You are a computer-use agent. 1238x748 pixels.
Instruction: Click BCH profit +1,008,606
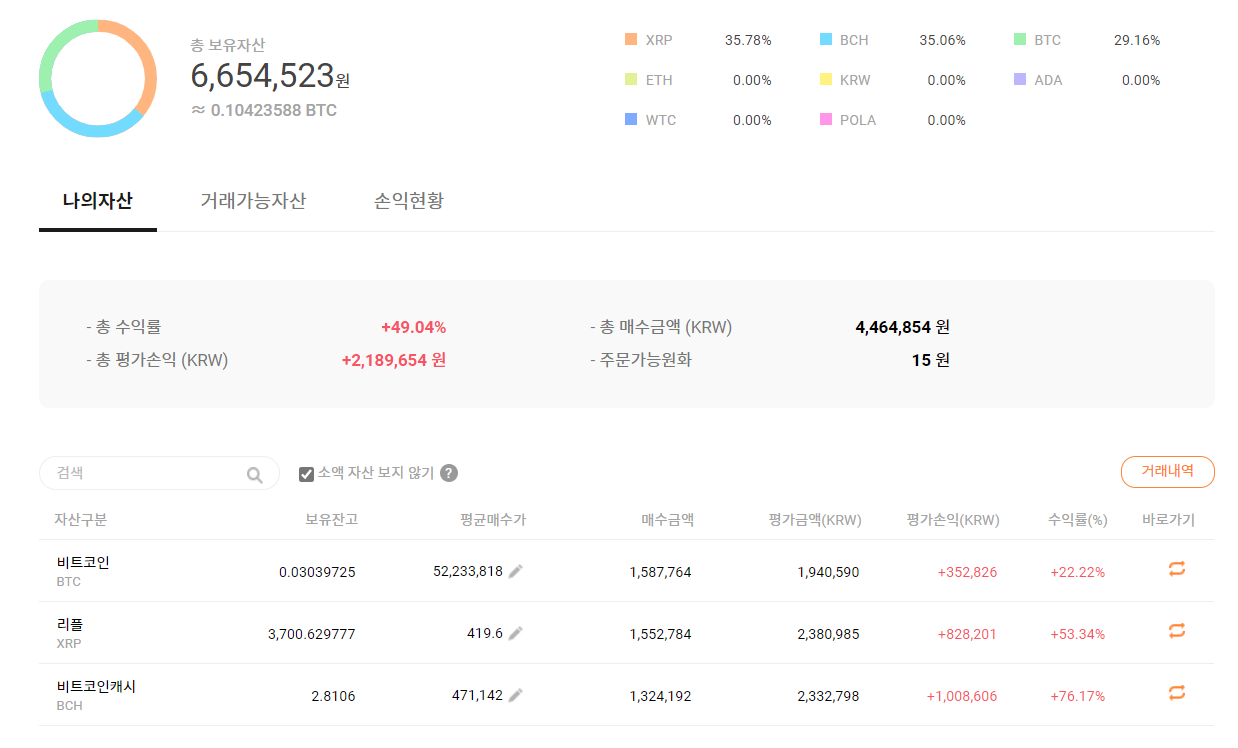(x=962, y=696)
